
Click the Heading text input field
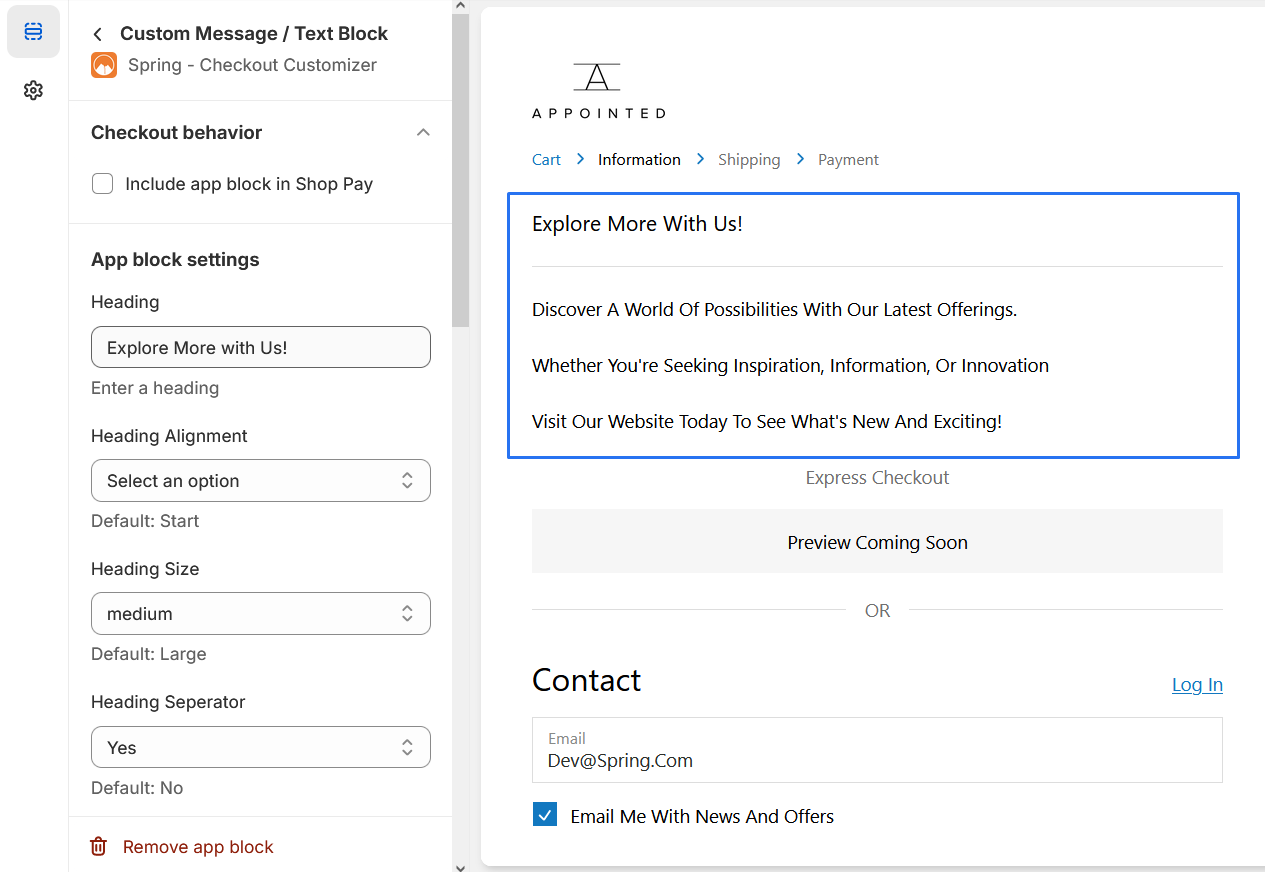260,348
